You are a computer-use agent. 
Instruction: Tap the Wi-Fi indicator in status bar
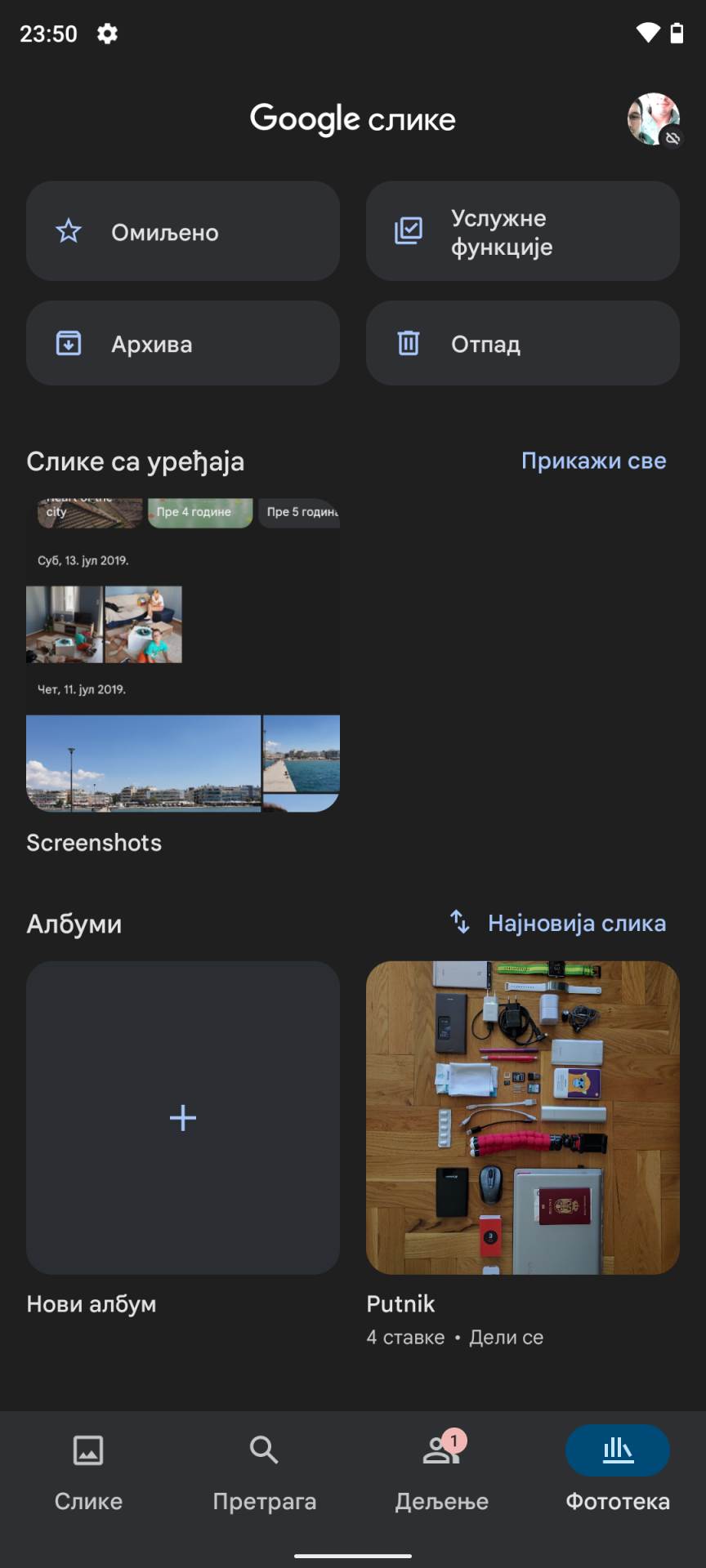coord(648,33)
